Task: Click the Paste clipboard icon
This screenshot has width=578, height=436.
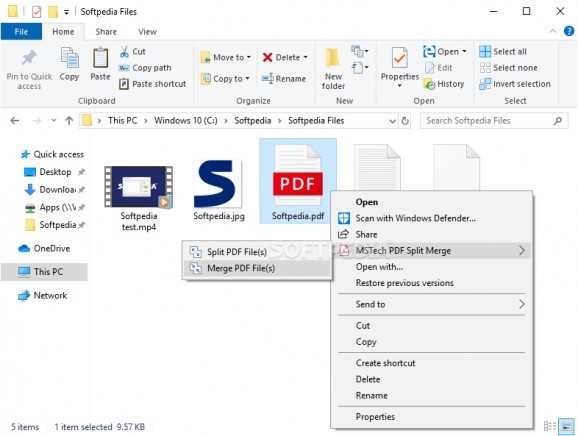Action: pyautogui.click(x=100, y=58)
